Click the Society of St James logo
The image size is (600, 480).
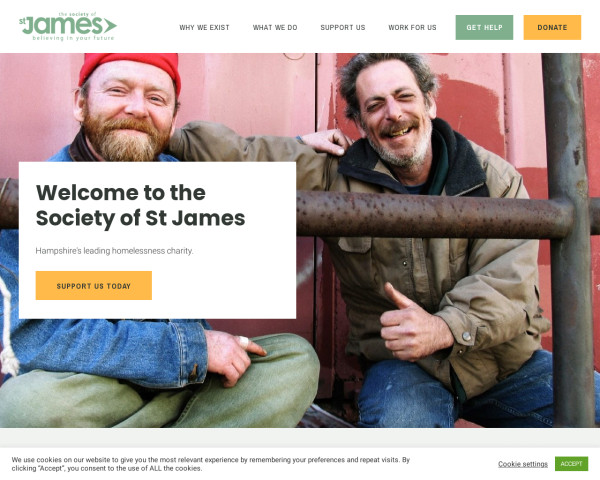68,26
